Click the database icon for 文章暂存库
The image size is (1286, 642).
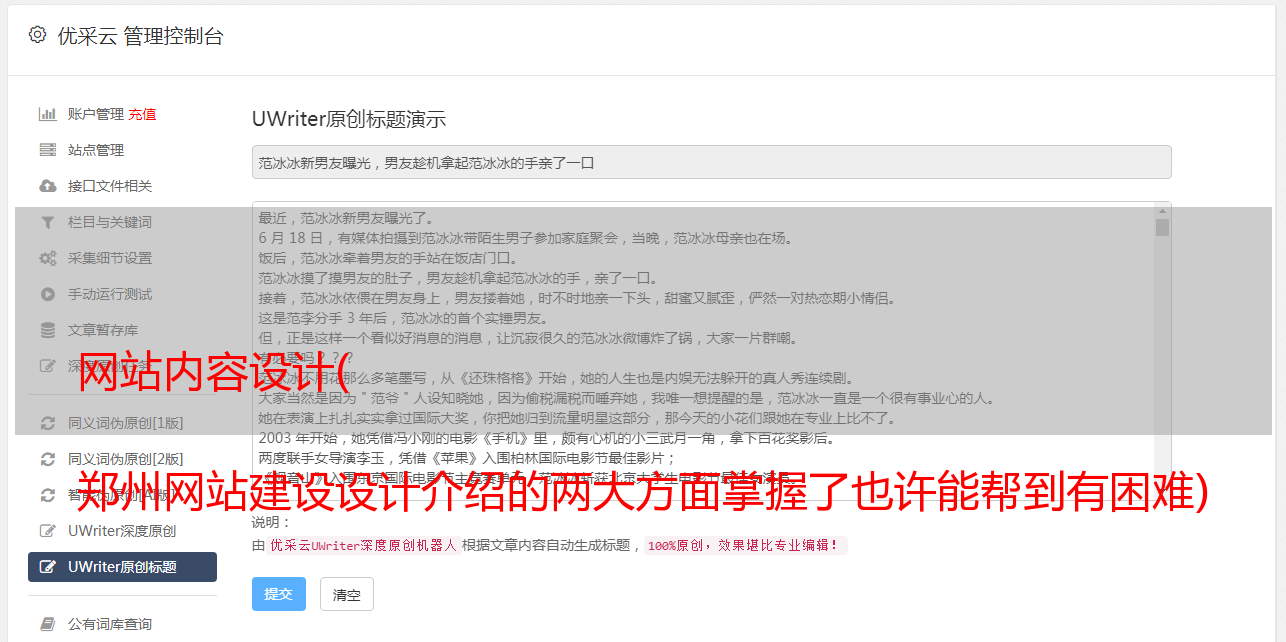pos(47,330)
